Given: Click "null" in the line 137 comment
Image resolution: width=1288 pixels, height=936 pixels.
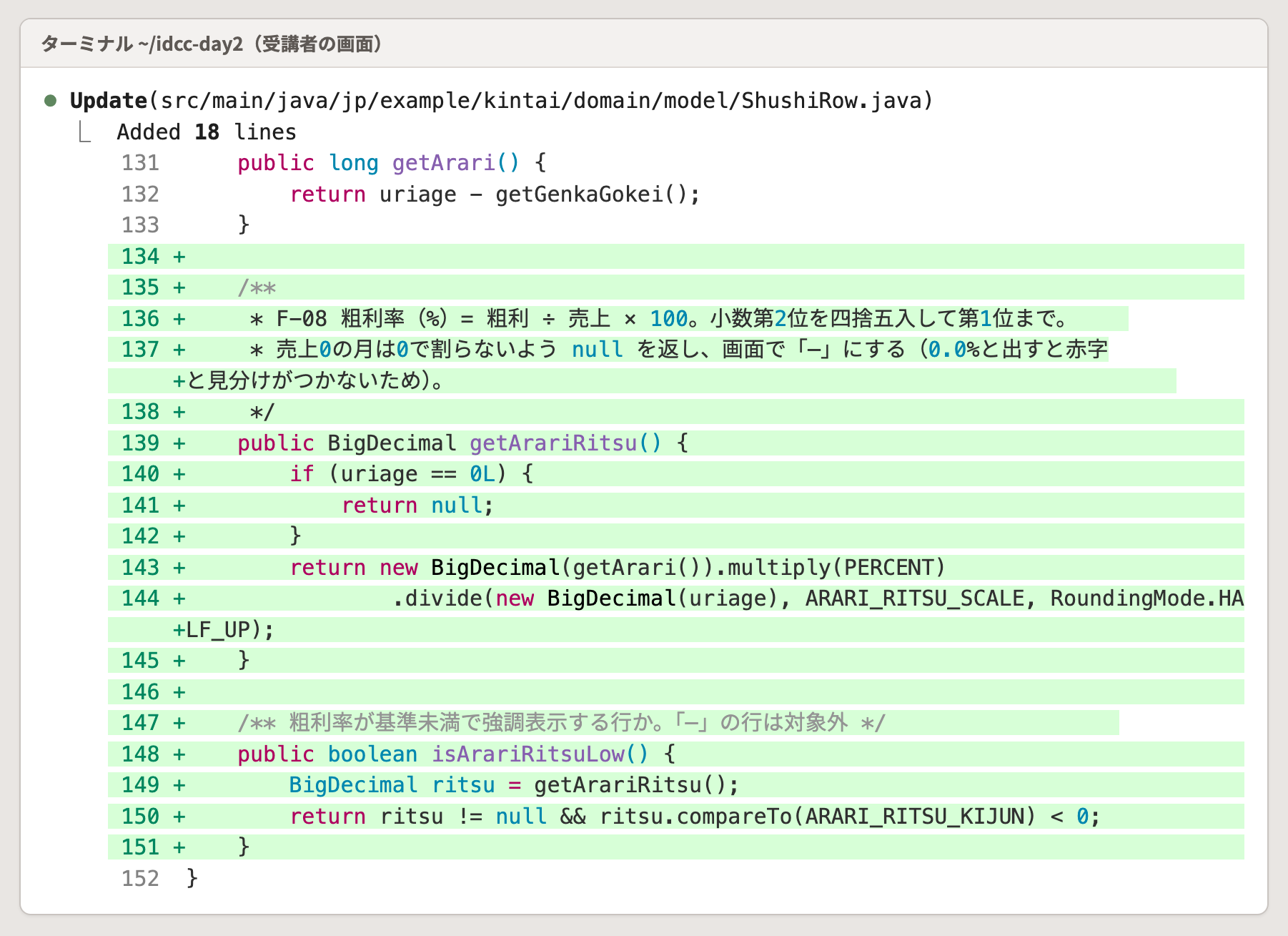Looking at the screenshot, I should [x=598, y=350].
